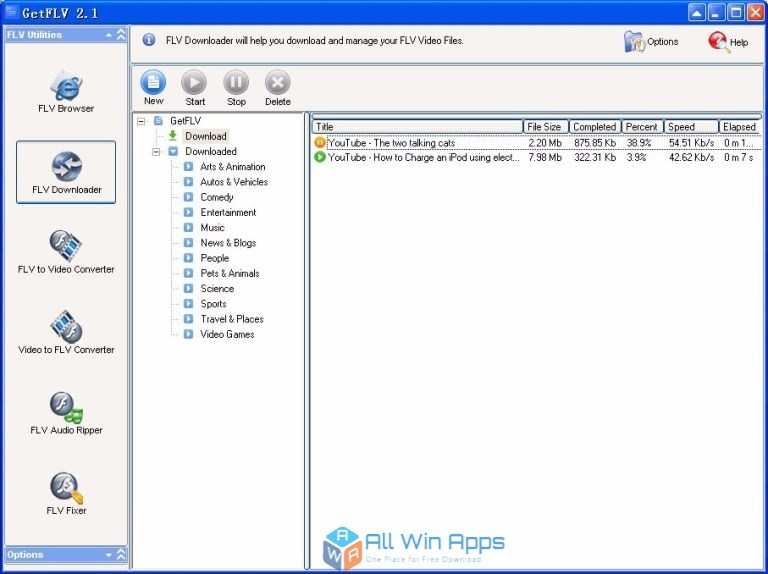
Task: Click the blue info icon
Action: tap(149, 40)
